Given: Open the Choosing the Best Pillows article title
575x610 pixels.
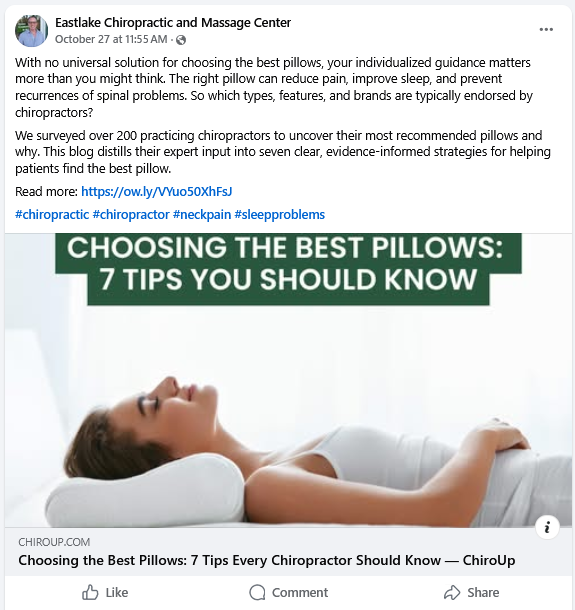Looking at the screenshot, I should [x=266, y=560].
